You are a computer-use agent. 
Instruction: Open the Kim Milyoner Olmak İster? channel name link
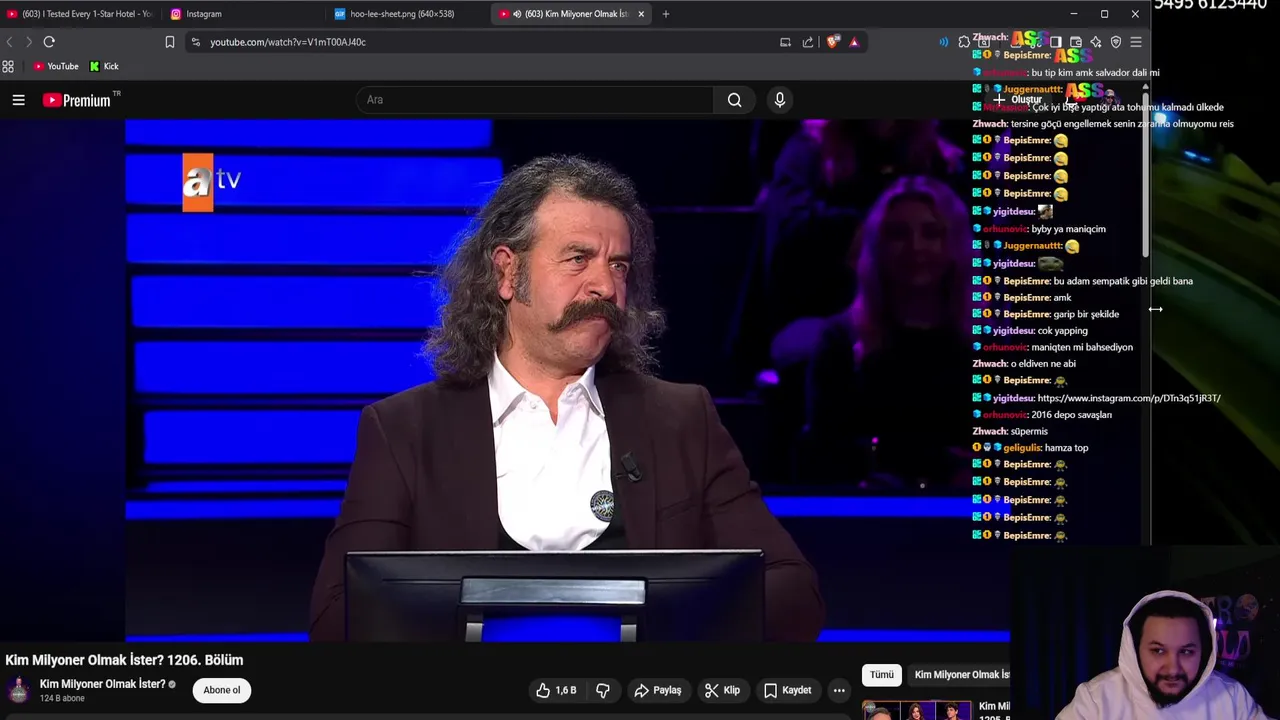click(102, 684)
